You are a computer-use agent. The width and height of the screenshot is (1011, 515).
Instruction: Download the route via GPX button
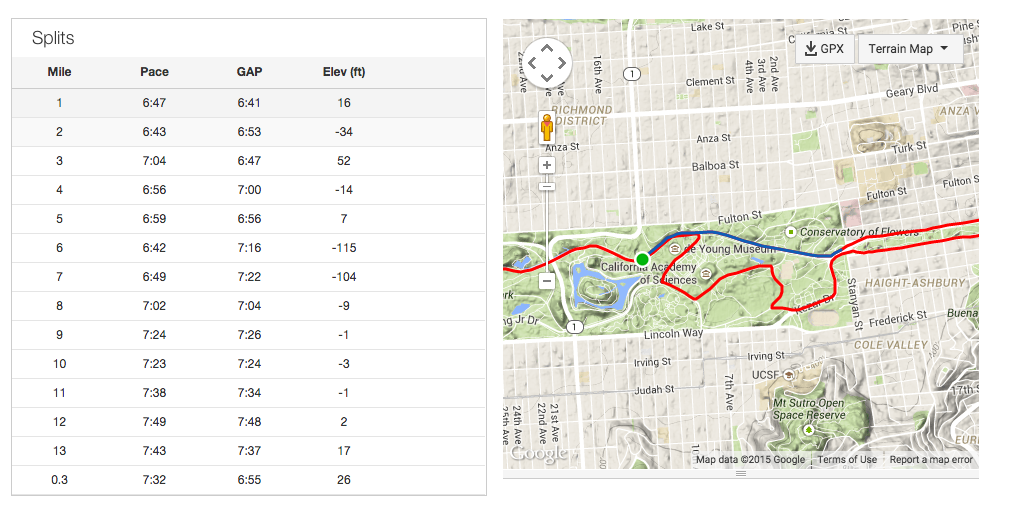point(825,48)
